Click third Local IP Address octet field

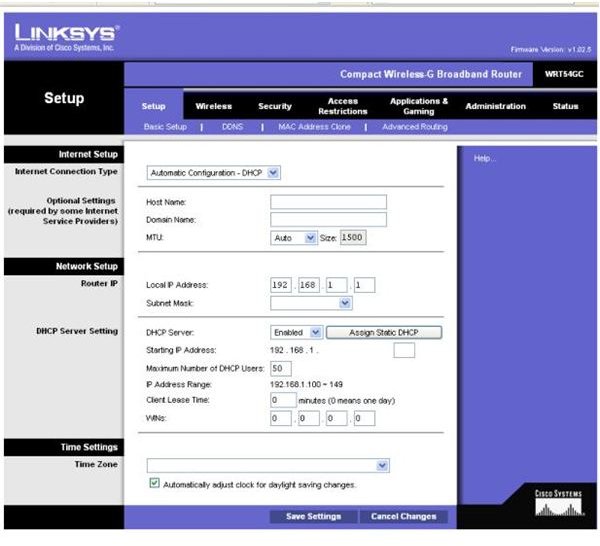click(337, 285)
